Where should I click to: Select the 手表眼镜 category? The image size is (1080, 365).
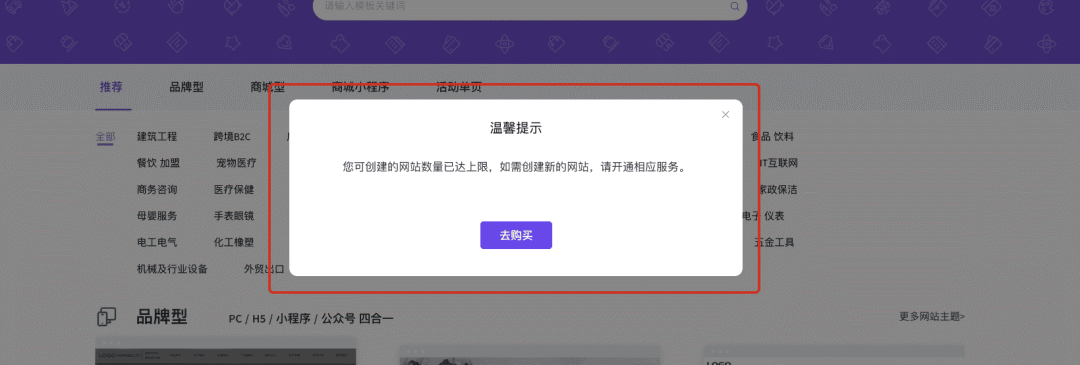click(x=233, y=216)
